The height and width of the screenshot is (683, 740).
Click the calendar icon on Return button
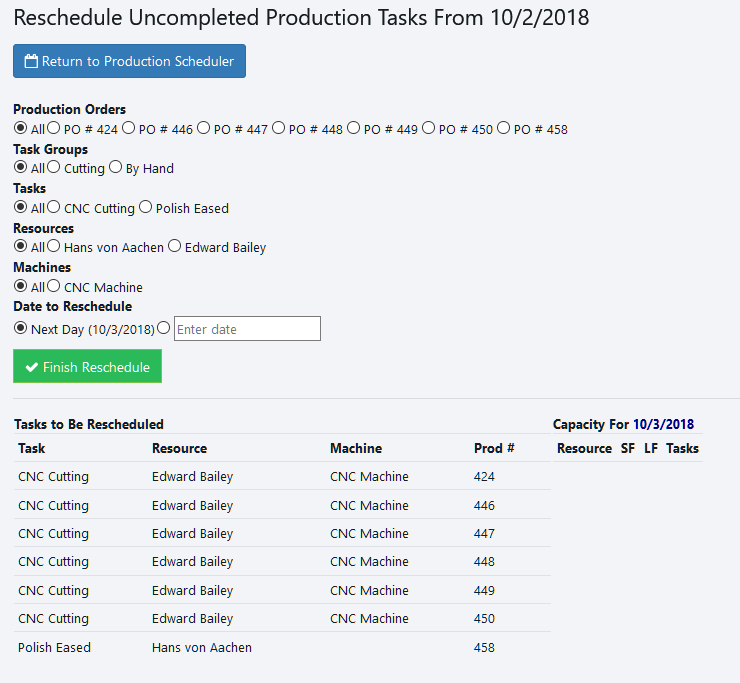31,62
